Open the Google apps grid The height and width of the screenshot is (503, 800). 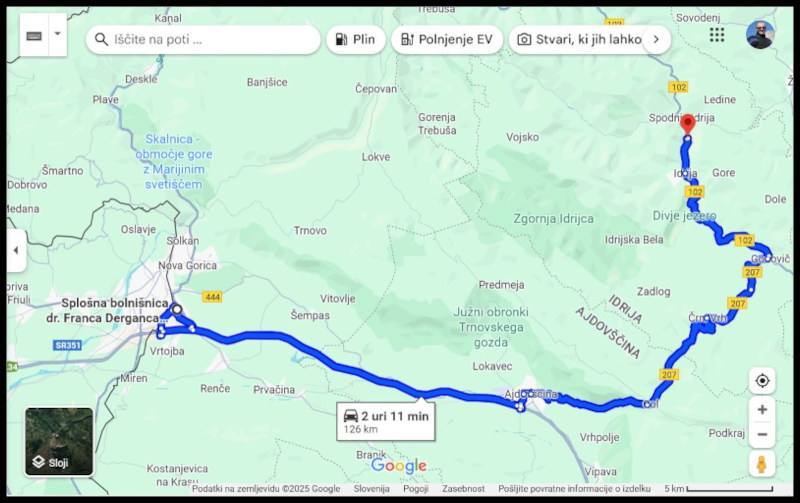717,35
